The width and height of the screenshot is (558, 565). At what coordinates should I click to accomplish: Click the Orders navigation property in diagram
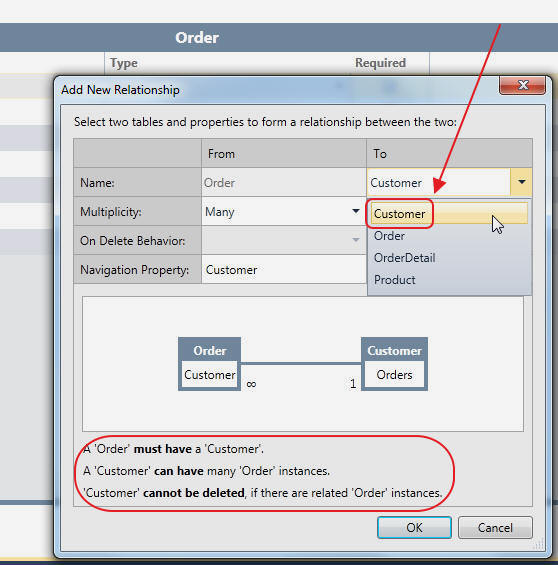pyautogui.click(x=394, y=375)
